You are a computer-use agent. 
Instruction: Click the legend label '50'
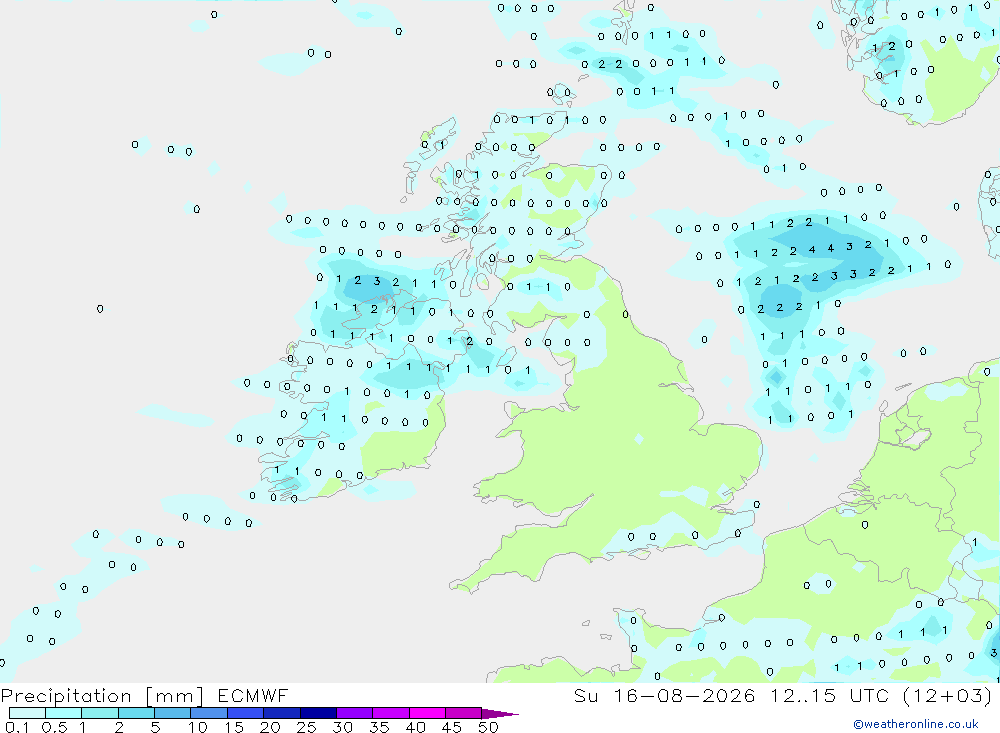point(488,727)
